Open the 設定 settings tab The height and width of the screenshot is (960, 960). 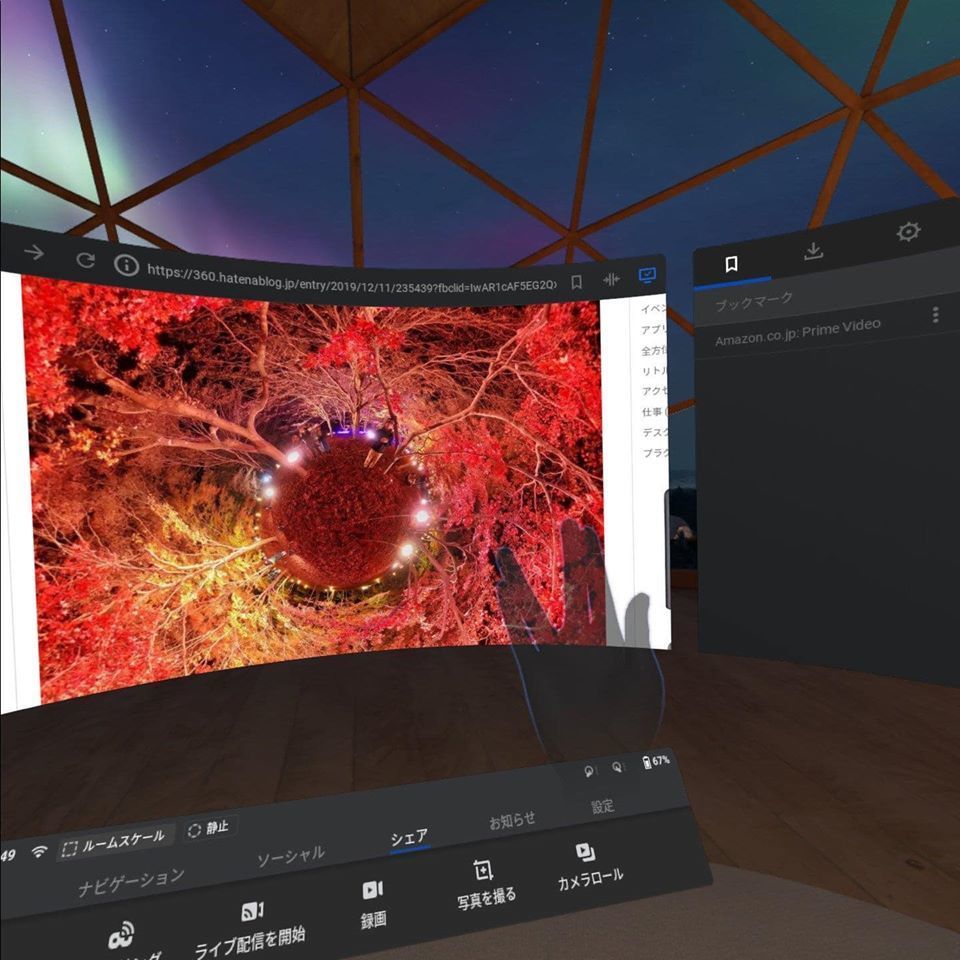[602, 806]
